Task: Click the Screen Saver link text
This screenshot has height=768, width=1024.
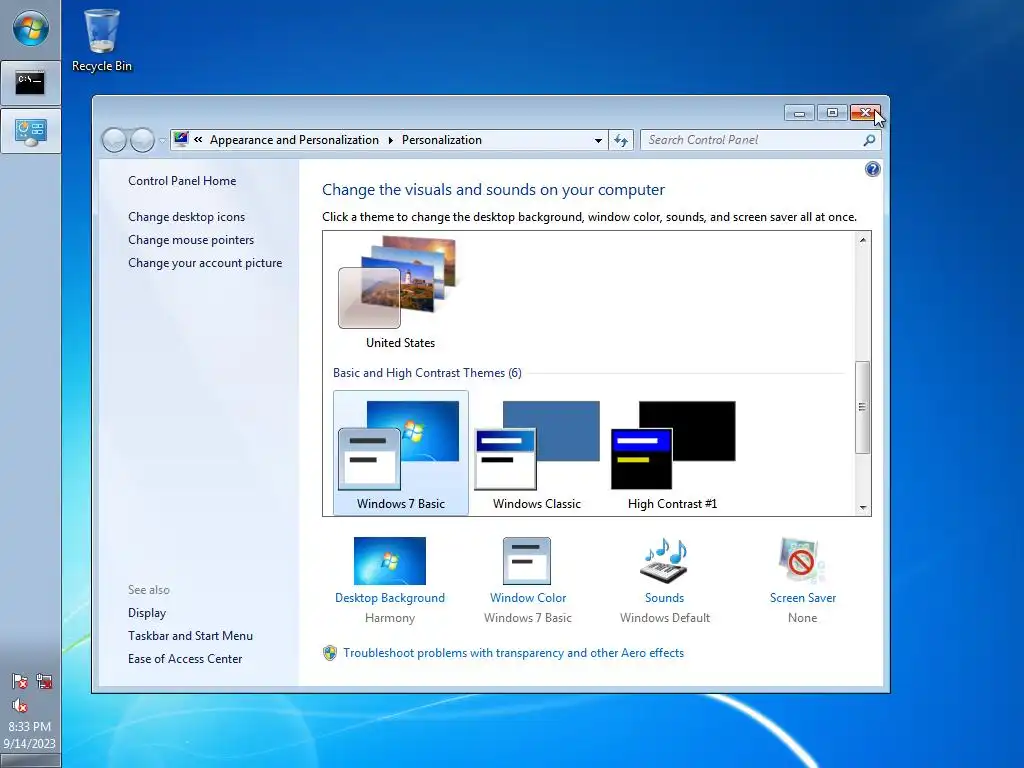Action: pyautogui.click(x=803, y=598)
